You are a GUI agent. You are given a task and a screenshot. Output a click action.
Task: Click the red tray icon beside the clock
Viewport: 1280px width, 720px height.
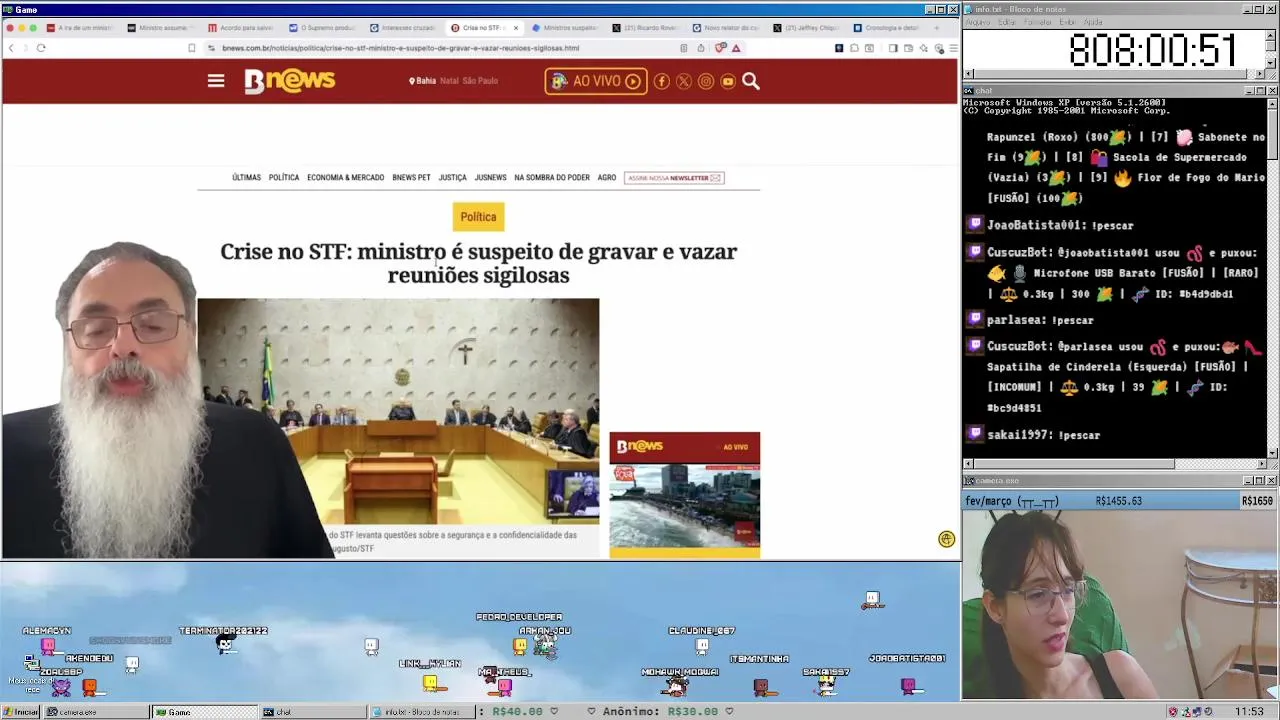[x=1173, y=712]
